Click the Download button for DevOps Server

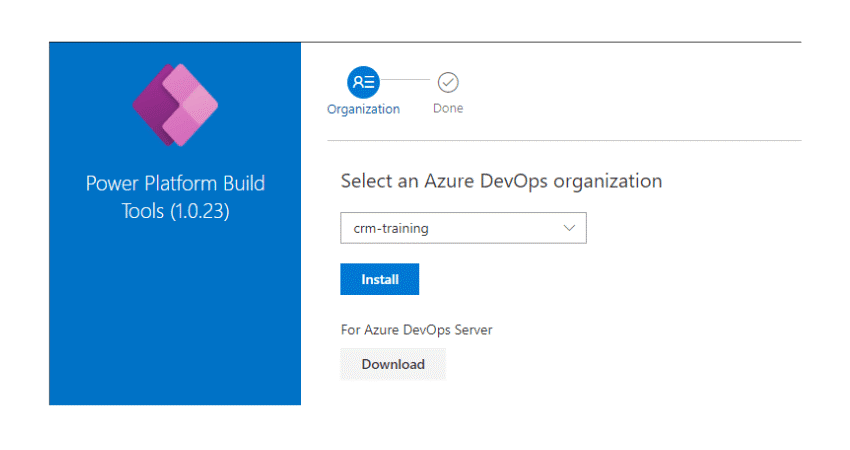(x=393, y=364)
